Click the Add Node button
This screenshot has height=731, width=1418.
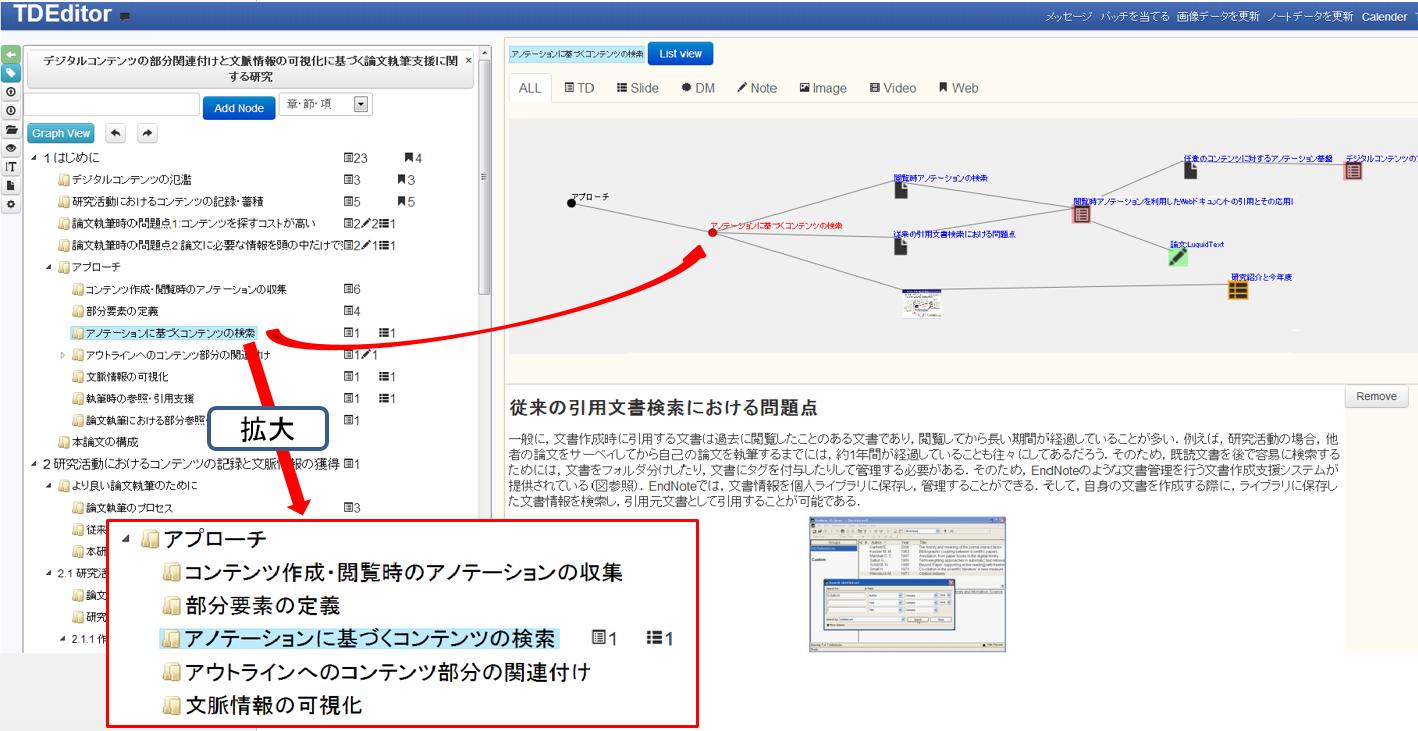click(x=239, y=108)
